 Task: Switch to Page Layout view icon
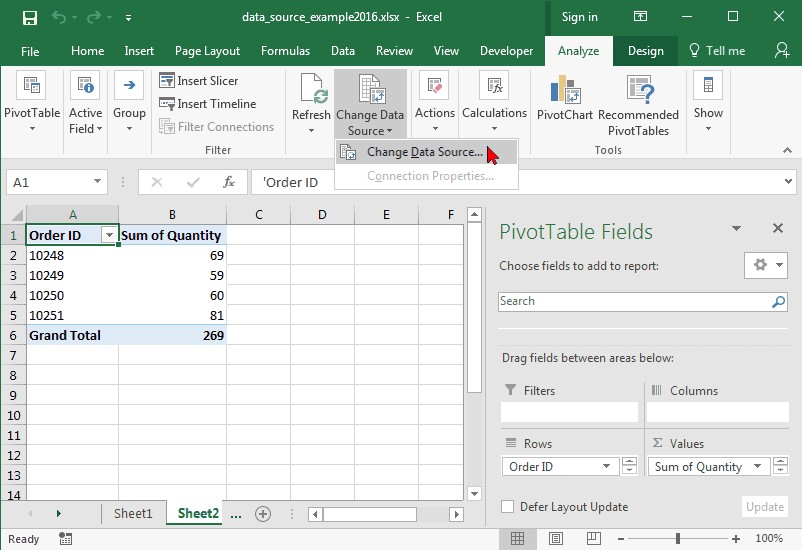click(x=555, y=539)
